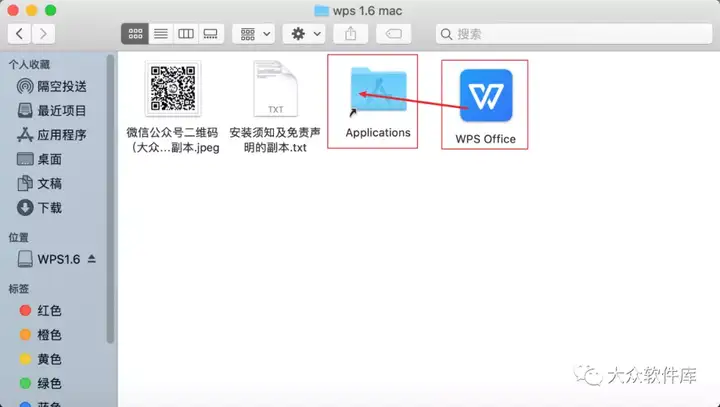Open 桌面 in sidebar
The width and height of the screenshot is (720, 407).
tap(39, 159)
